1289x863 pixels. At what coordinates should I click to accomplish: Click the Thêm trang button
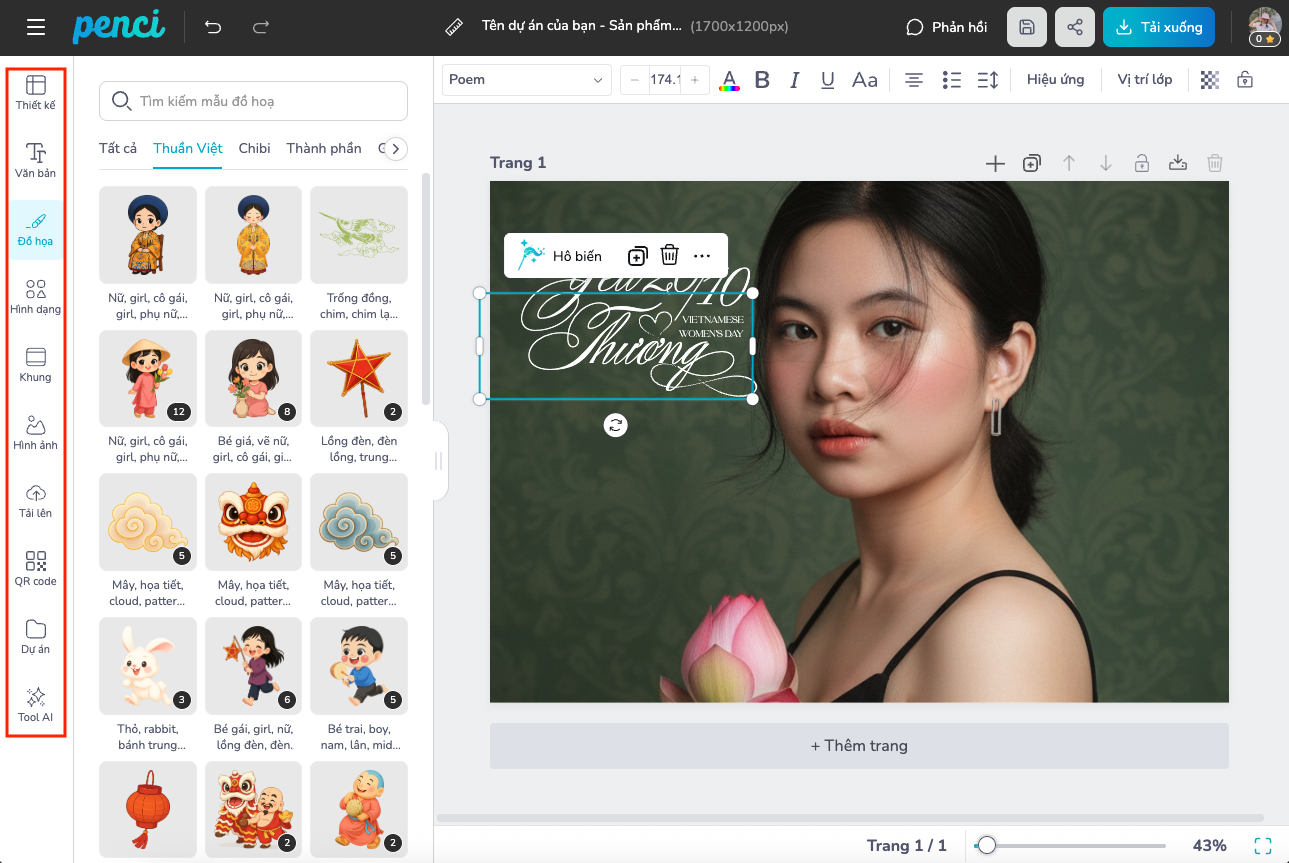pos(859,746)
